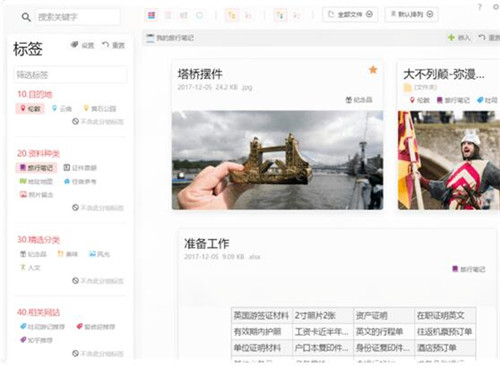The image size is (500, 367).
Task: Click the magnifier search icon
Action: pyautogui.click(x=26, y=17)
